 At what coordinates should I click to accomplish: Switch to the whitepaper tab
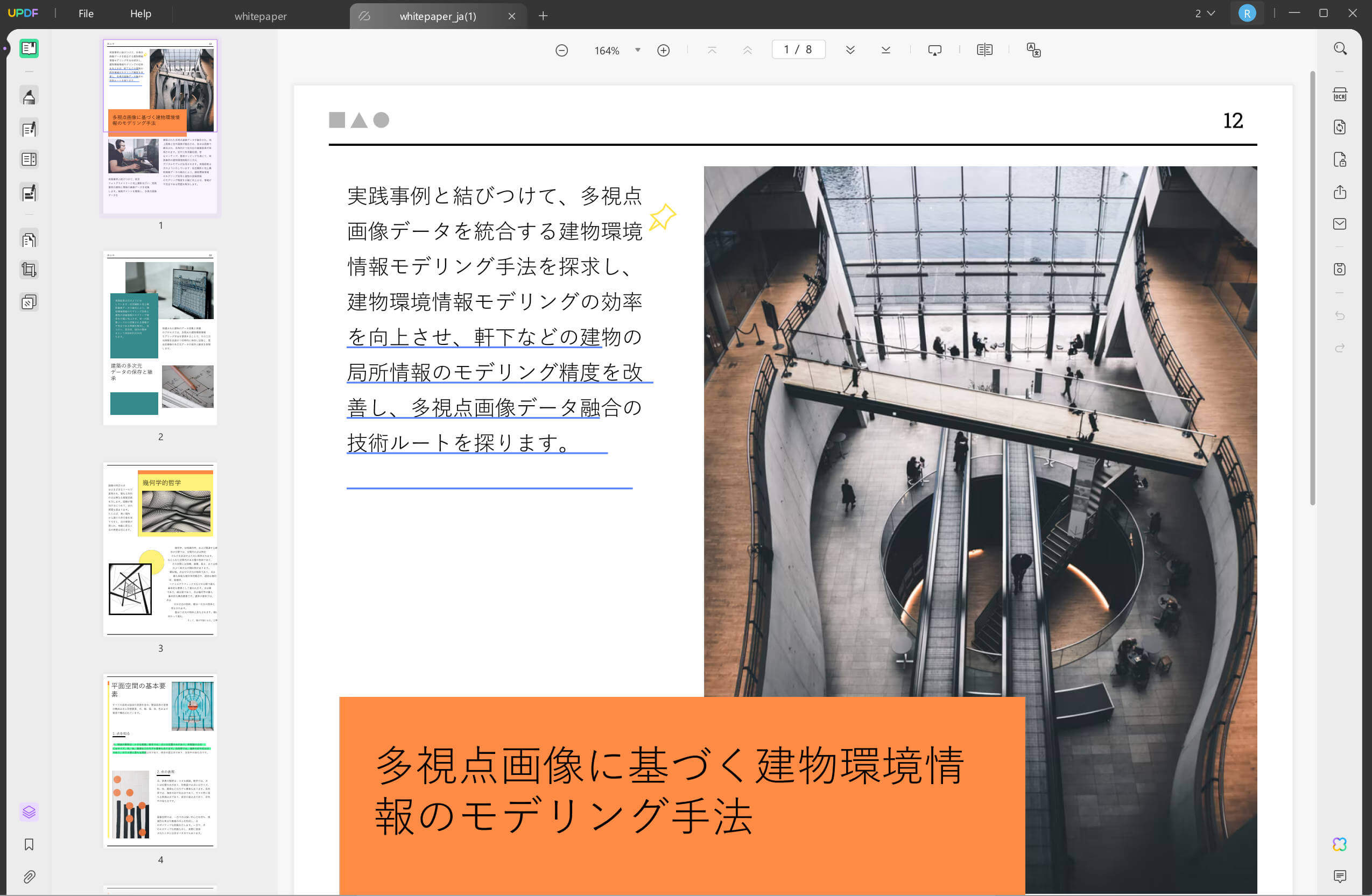(260, 16)
